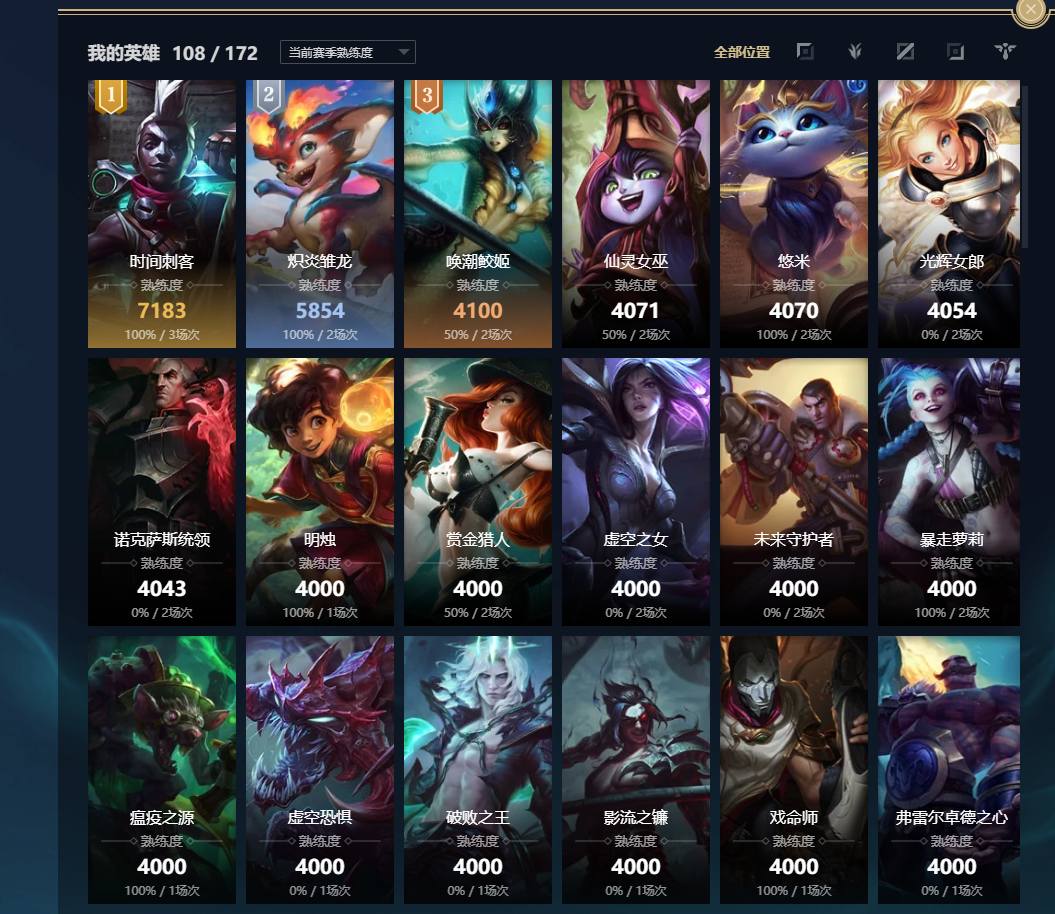The image size is (1055, 914).
Task: Select the 暴走萝莉 champion card
Action: pos(949,492)
